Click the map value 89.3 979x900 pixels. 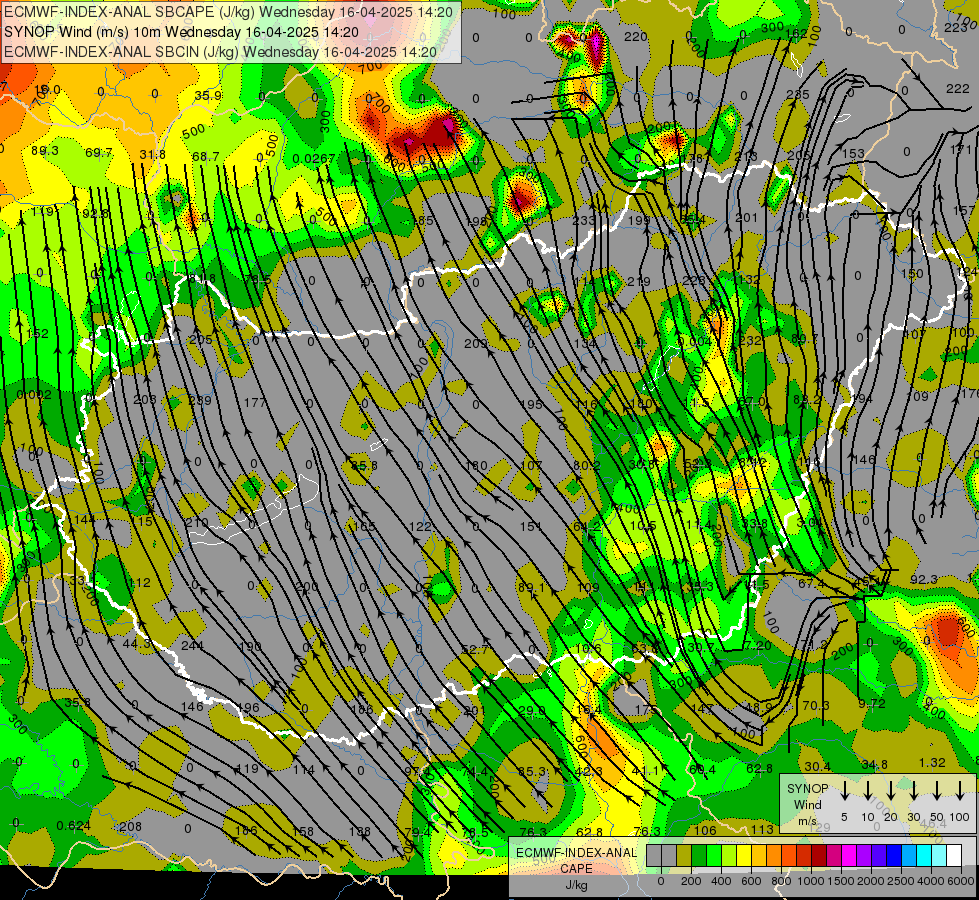44,151
